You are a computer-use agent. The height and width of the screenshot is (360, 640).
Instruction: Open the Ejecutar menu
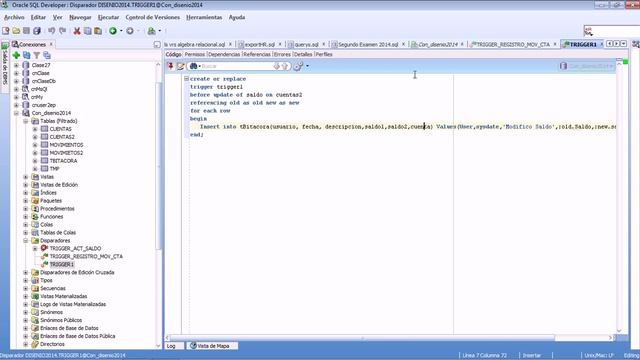[x=109, y=18]
